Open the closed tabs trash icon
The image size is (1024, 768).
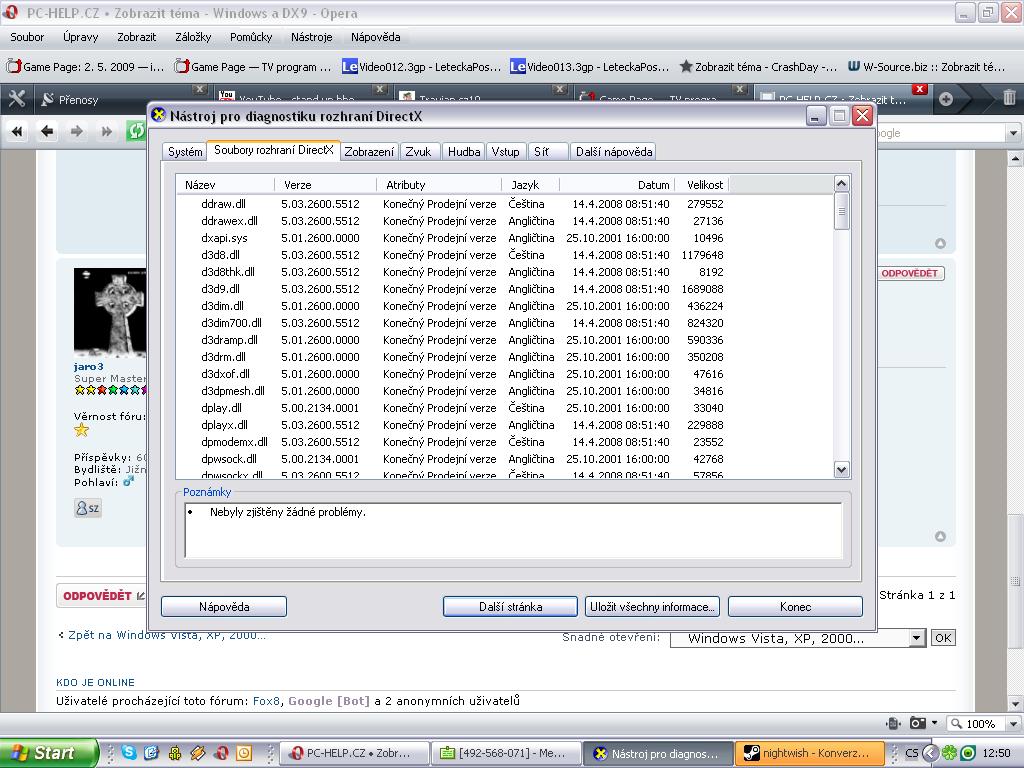coord(1009,99)
